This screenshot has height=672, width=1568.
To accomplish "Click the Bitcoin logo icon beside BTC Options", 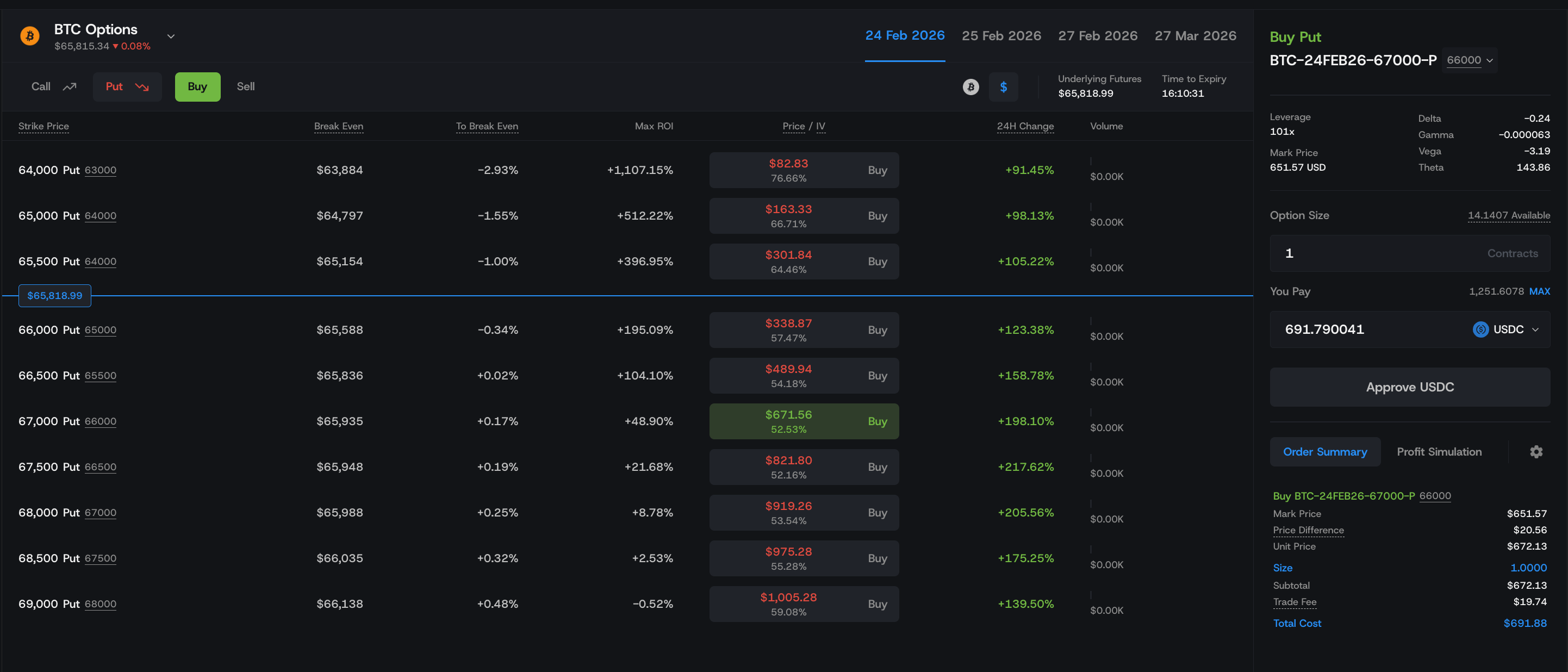I will (x=29, y=36).
